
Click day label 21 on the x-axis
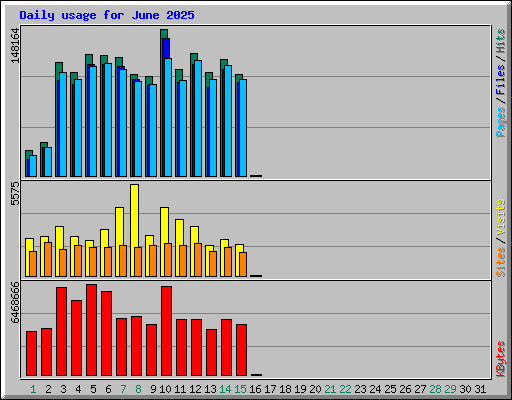[330, 389]
